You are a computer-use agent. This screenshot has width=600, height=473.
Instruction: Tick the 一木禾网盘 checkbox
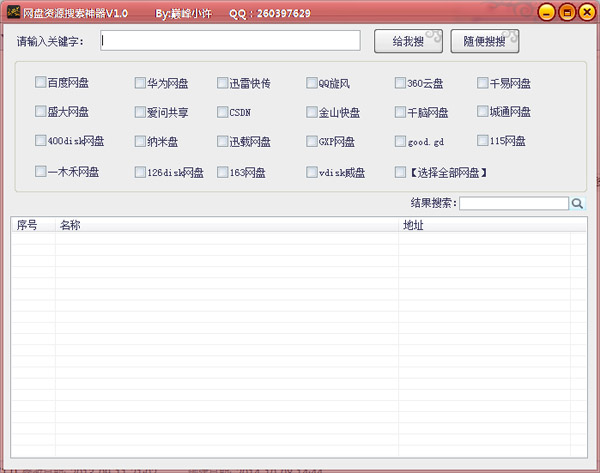coord(40,171)
